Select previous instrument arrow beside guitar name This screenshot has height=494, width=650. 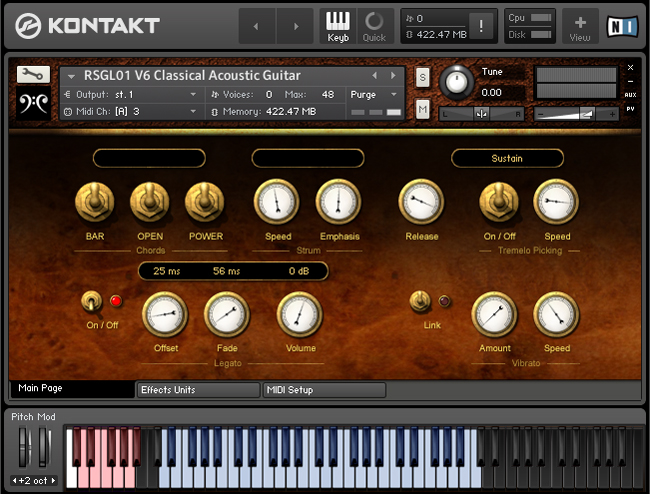375,75
